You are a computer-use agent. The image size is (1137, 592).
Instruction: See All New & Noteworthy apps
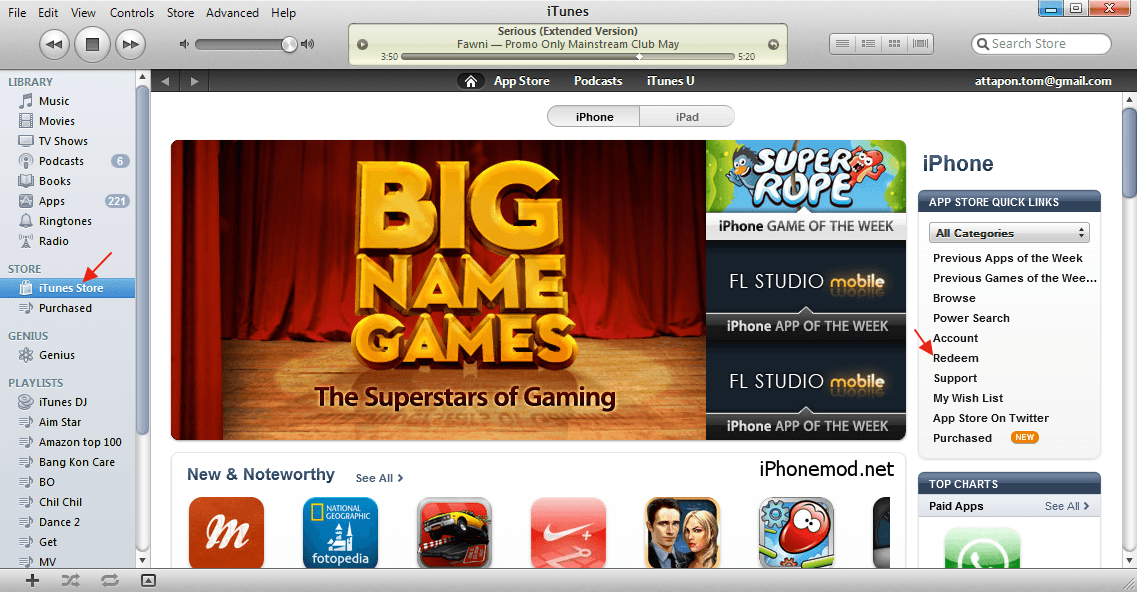[x=379, y=478]
